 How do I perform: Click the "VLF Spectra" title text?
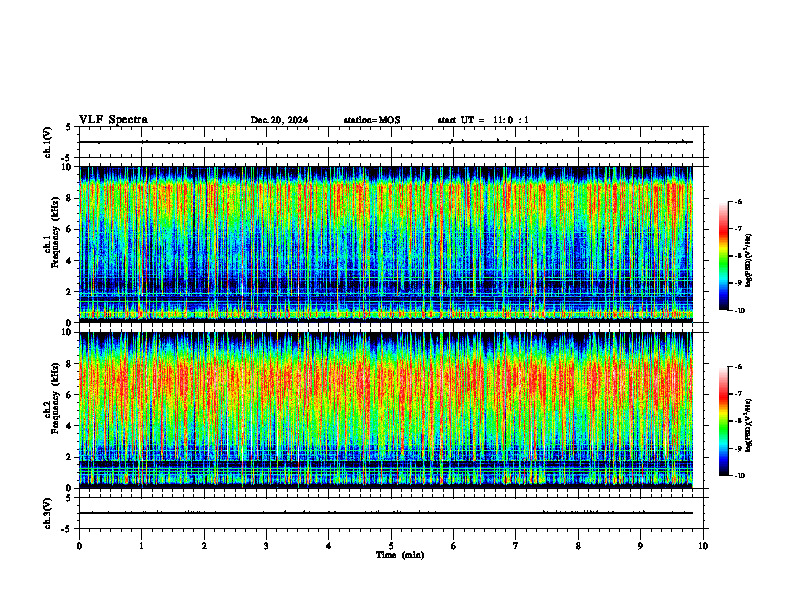tap(113, 120)
